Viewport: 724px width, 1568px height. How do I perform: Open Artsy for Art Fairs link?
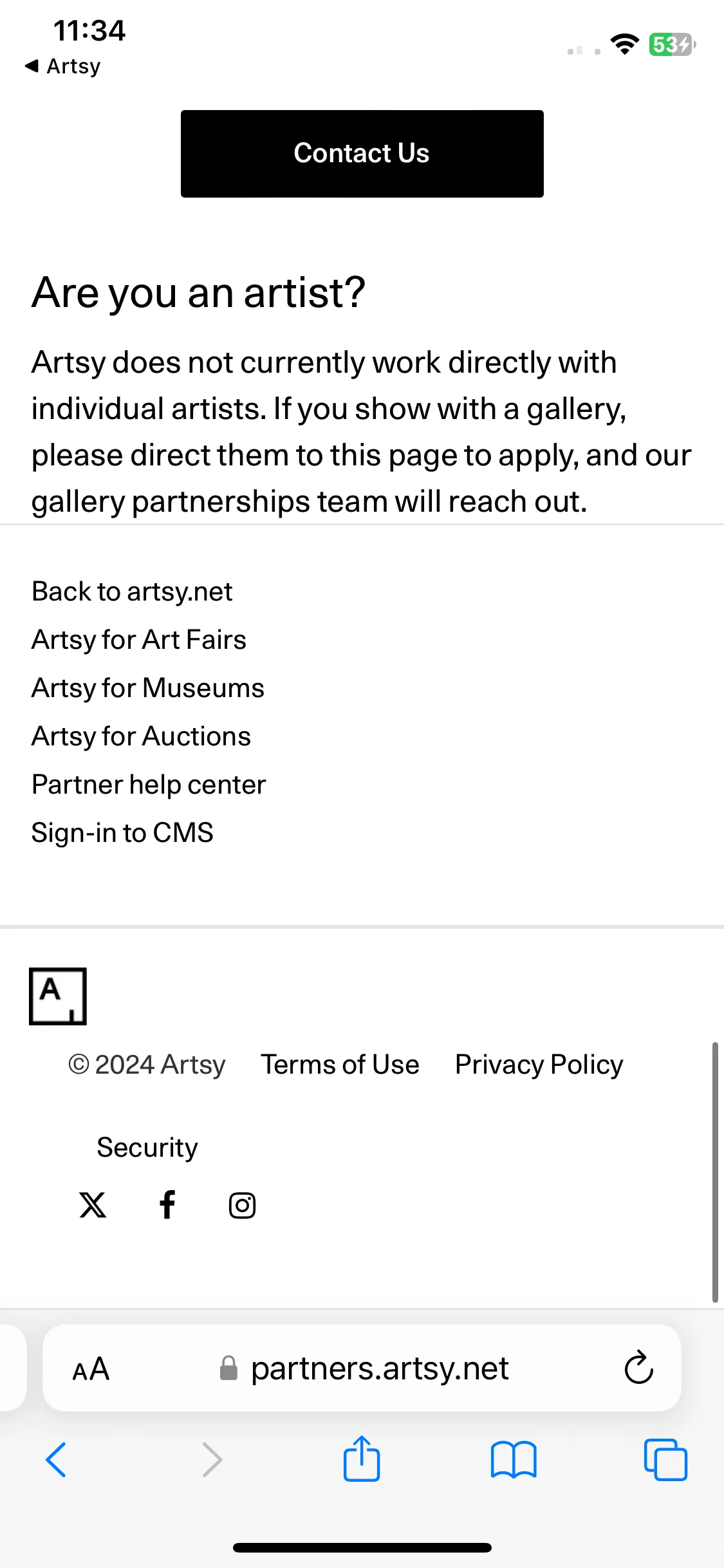[139, 639]
